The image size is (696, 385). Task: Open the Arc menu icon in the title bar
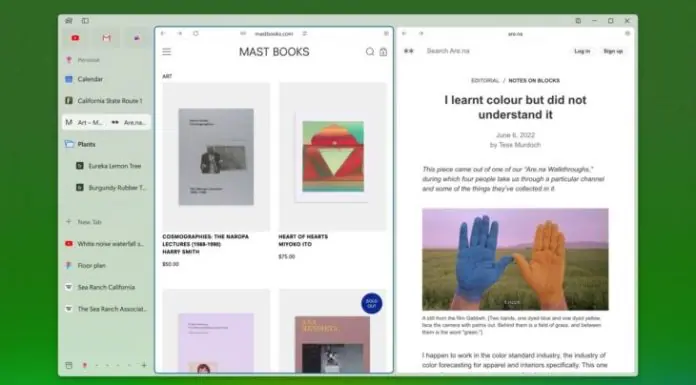[69, 21]
